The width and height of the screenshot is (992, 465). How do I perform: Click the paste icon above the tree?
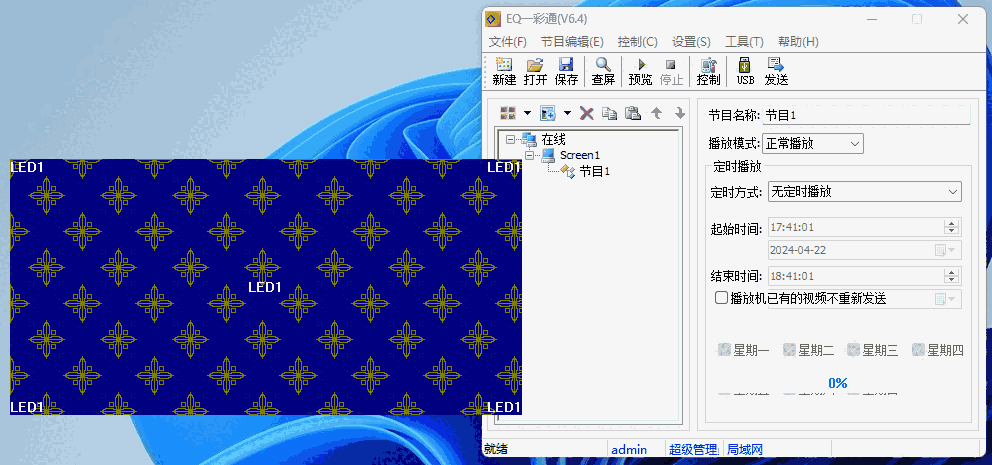click(633, 113)
